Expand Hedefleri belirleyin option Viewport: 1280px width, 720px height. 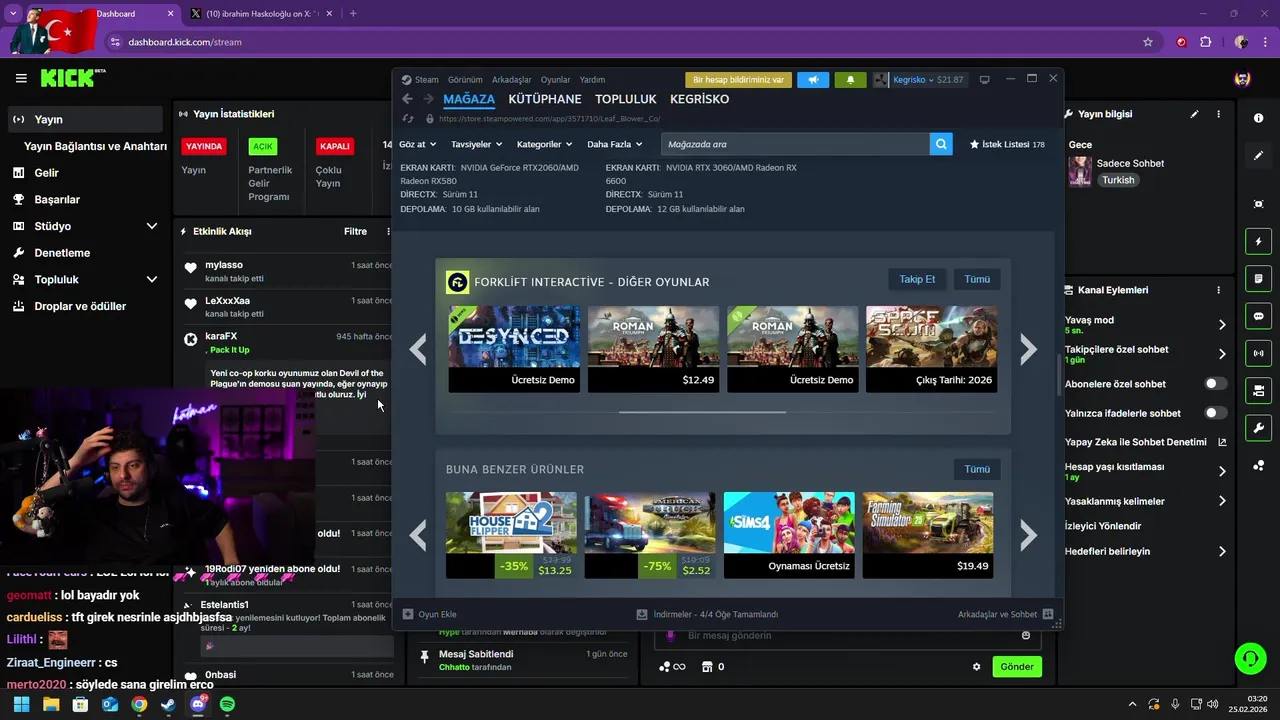coord(1222,551)
